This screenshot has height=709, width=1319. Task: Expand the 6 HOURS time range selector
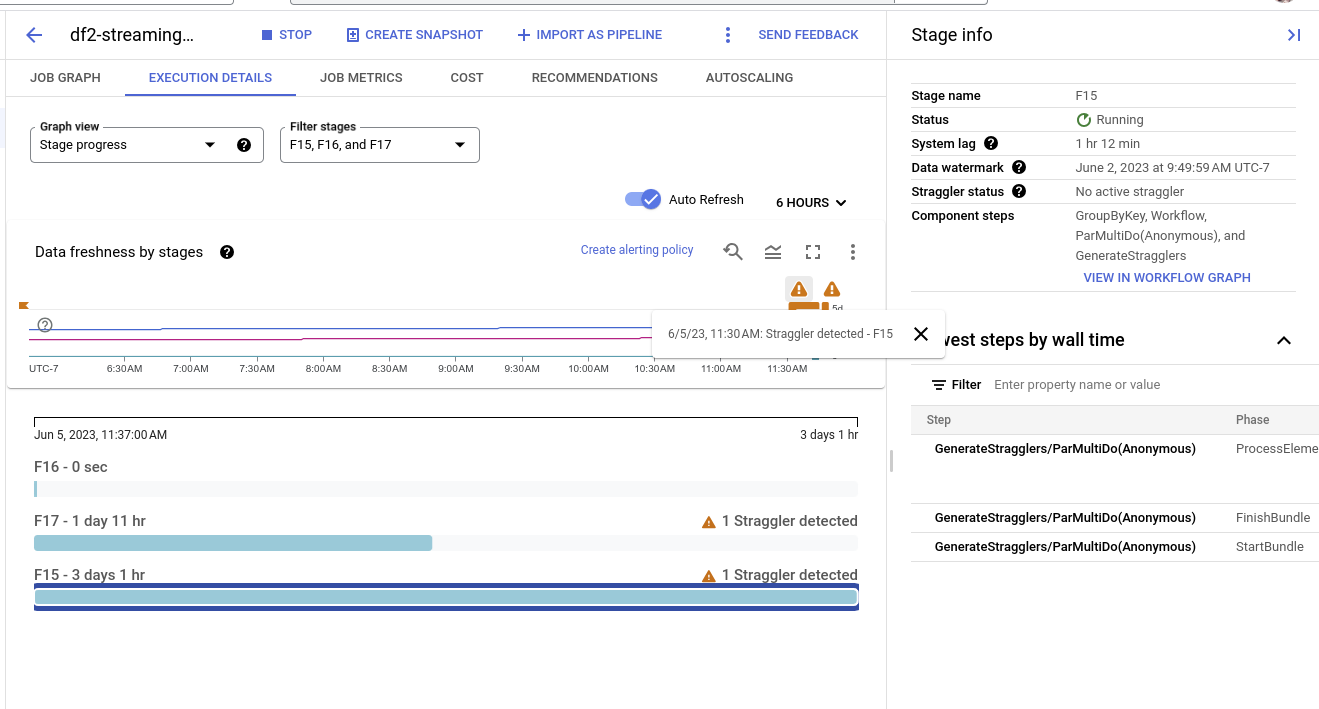tap(811, 203)
